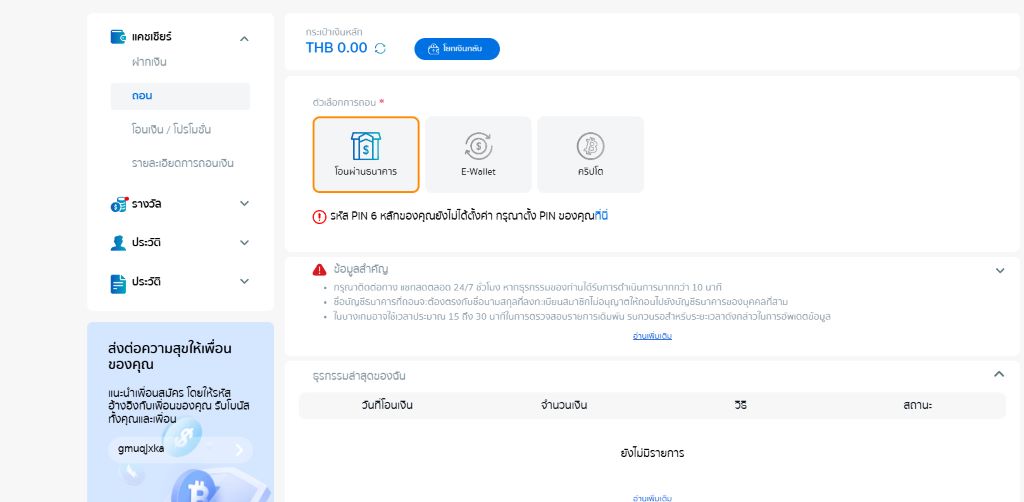Click the refresh icon beside THB 0.00
Screen dimensions: 1024x502
pos(380,48)
